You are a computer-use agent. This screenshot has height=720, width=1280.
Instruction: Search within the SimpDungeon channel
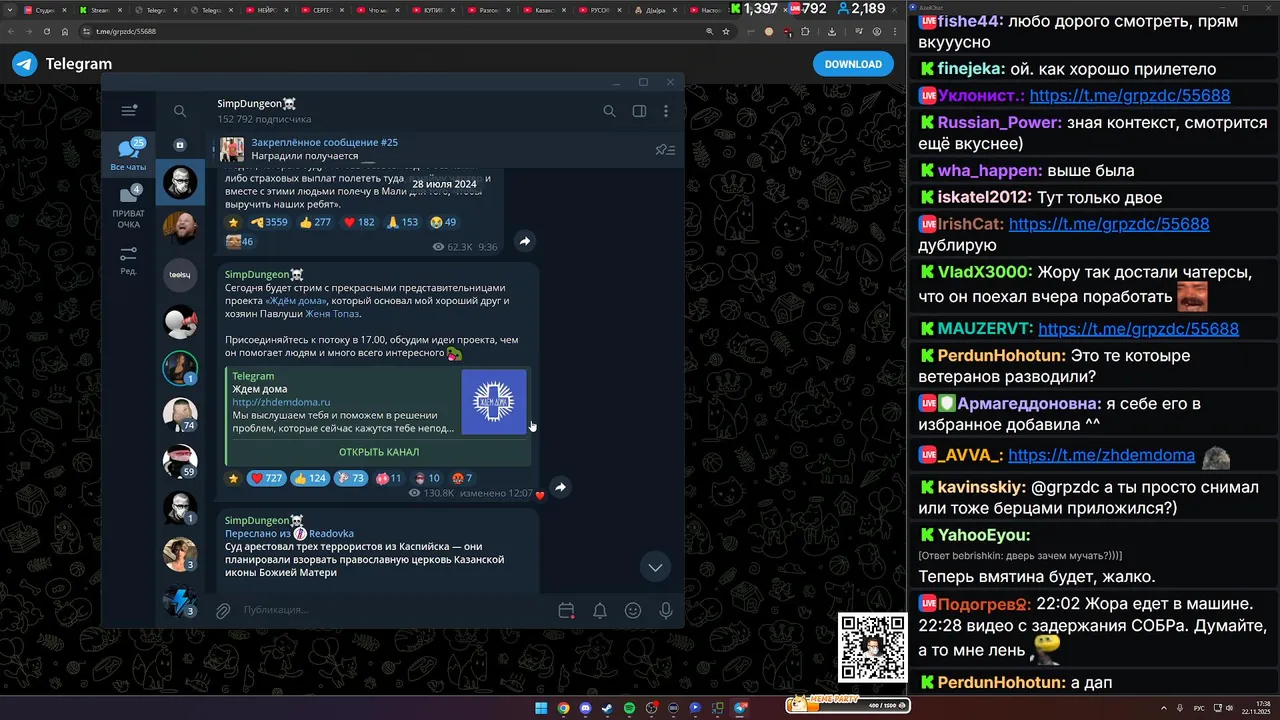(x=609, y=111)
